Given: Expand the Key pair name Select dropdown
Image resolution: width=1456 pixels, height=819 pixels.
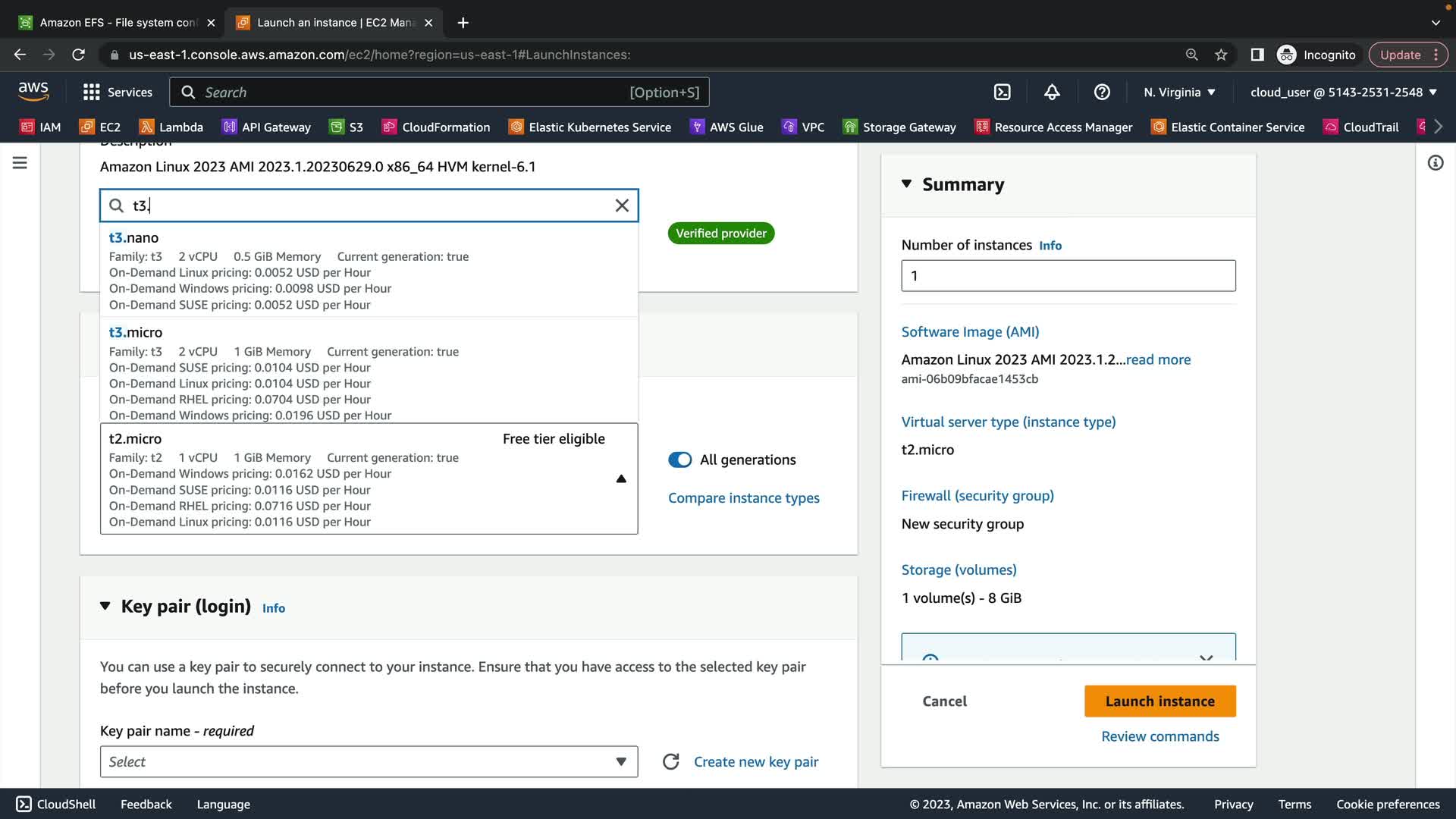Looking at the screenshot, I should click(x=369, y=761).
